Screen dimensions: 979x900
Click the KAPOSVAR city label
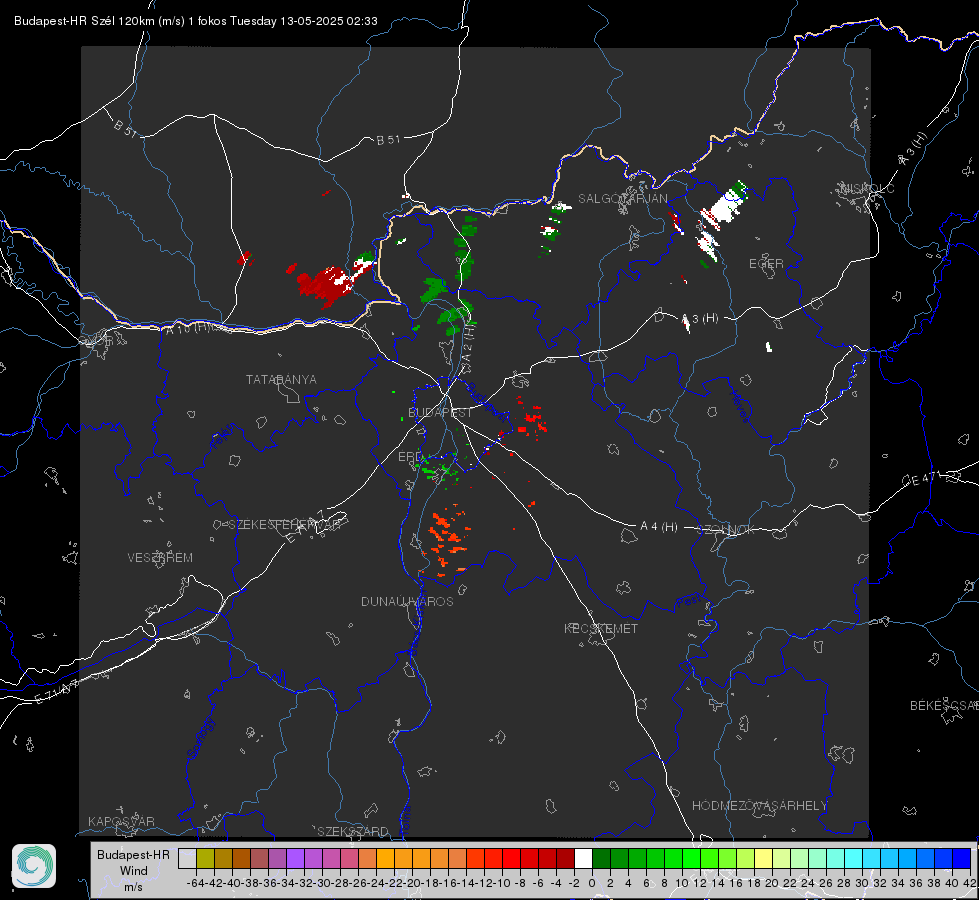121,821
